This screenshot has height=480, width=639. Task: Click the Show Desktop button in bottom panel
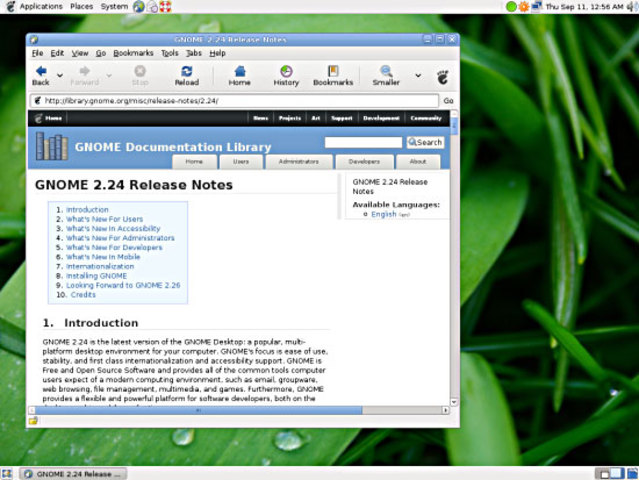[x=7, y=473]
